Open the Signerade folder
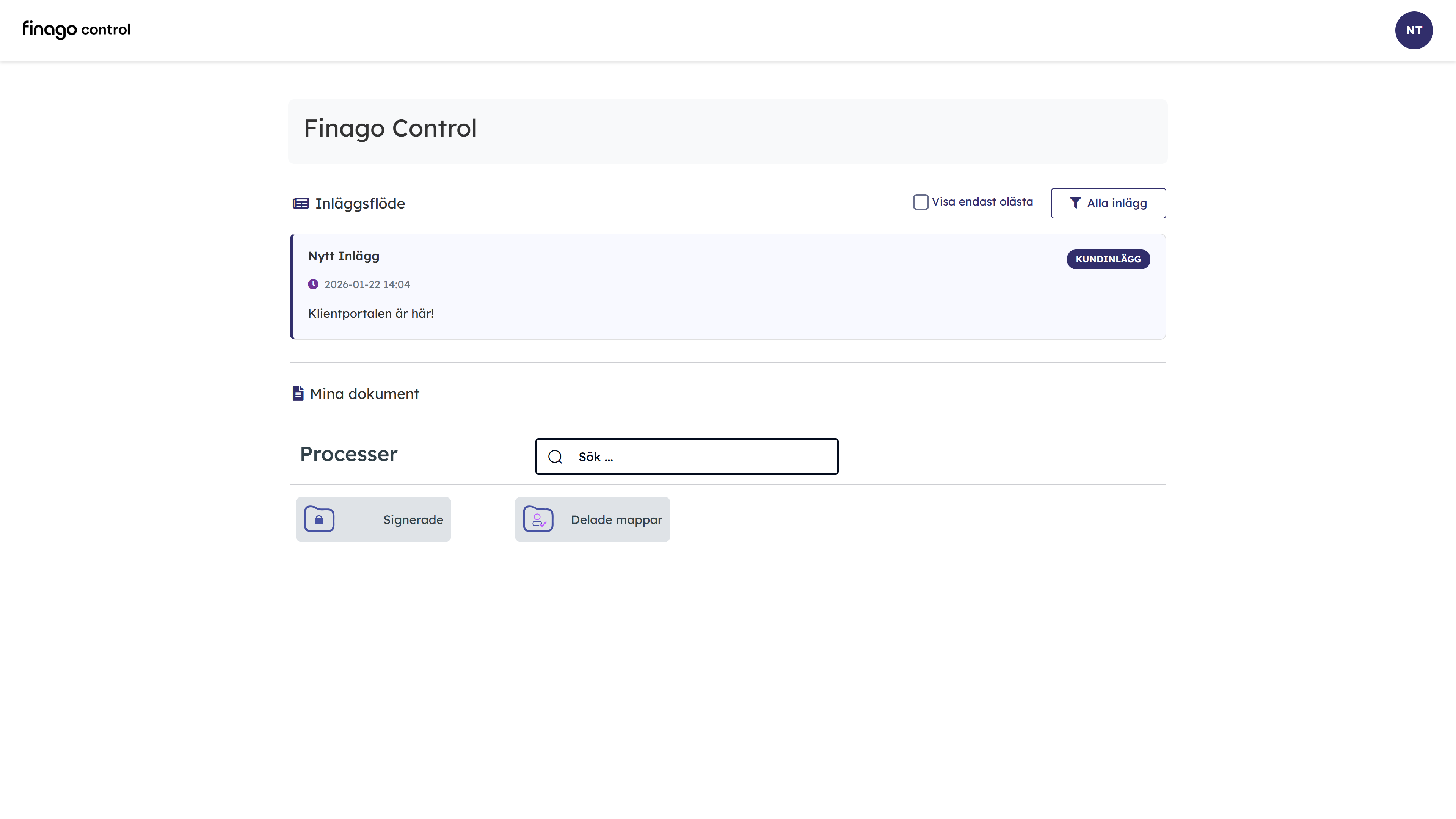The image size is (1456, 819). (413, 519)
